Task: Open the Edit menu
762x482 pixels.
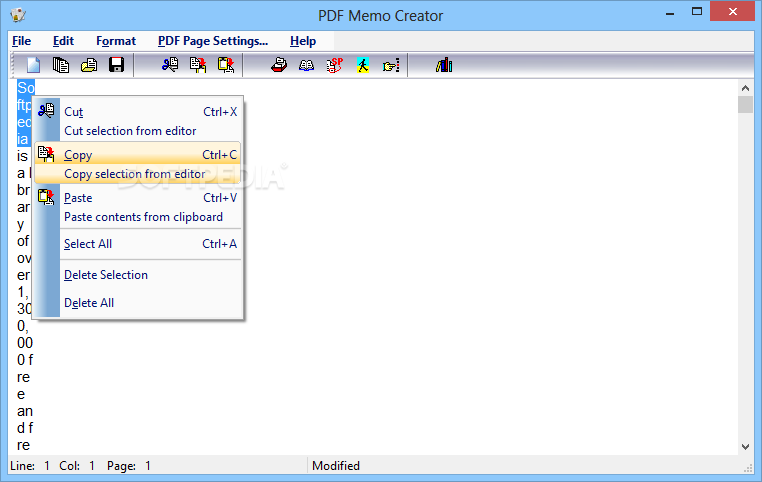Action: pyautogui.click(x=63, y=41)
